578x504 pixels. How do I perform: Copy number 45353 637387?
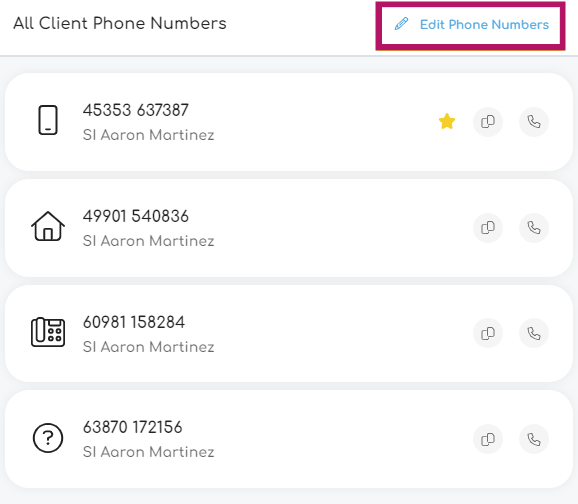[488, 122]
